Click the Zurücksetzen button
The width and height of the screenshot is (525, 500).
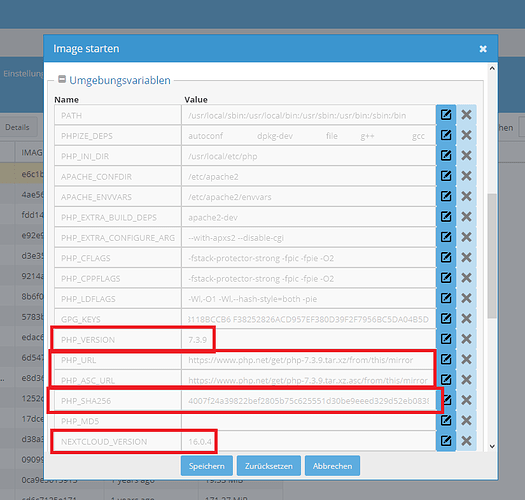click(269, 466)
